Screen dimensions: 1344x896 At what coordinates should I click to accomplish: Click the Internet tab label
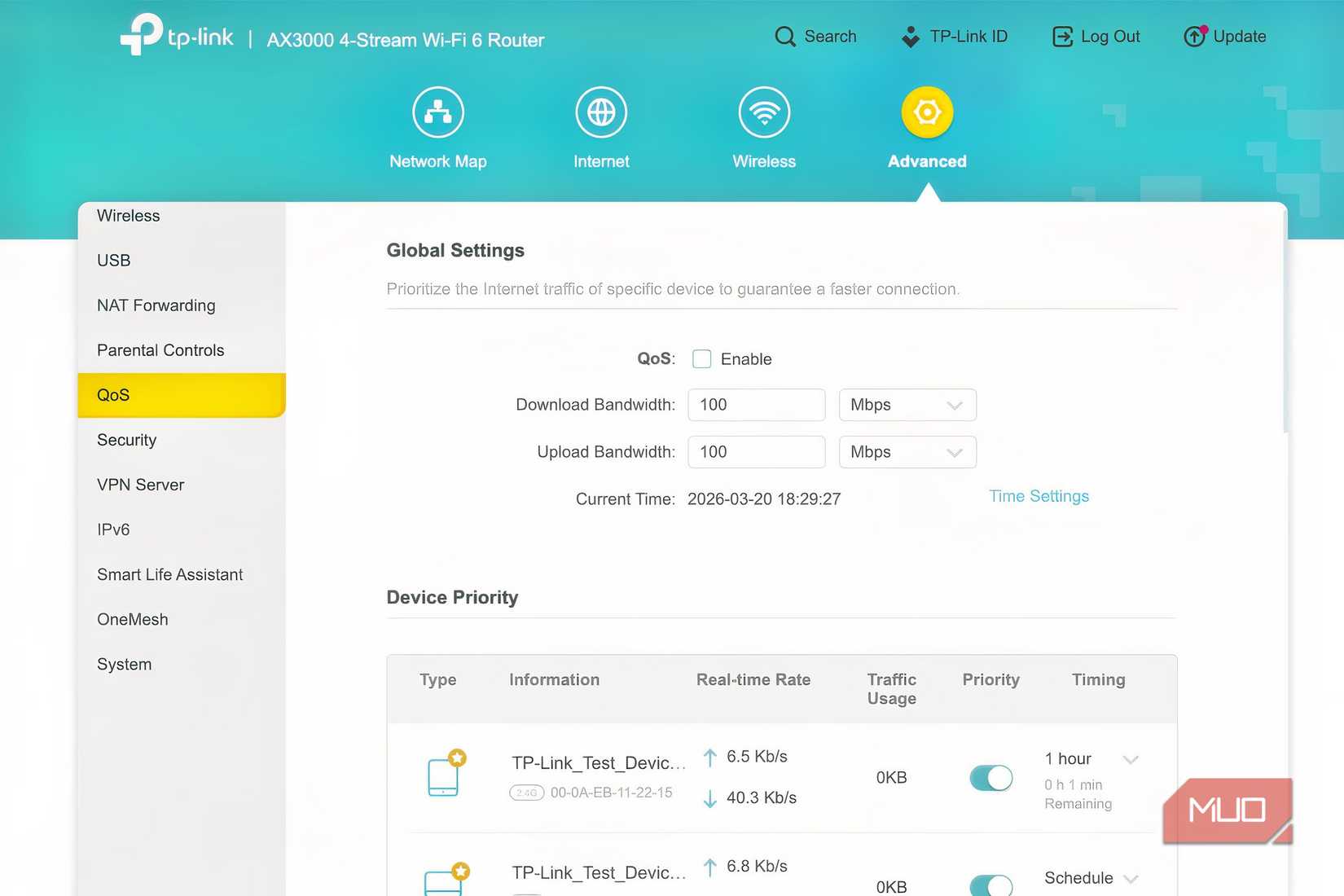point(601,161)
